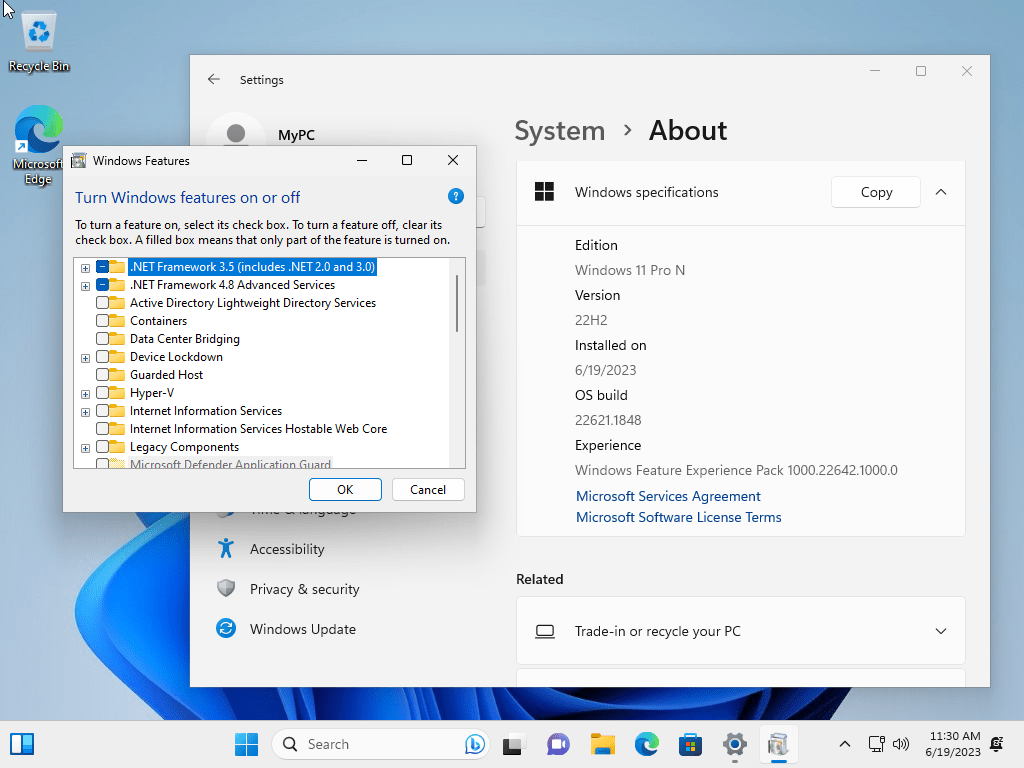Click System breadcrumb in Settings

tap(560, 131)
